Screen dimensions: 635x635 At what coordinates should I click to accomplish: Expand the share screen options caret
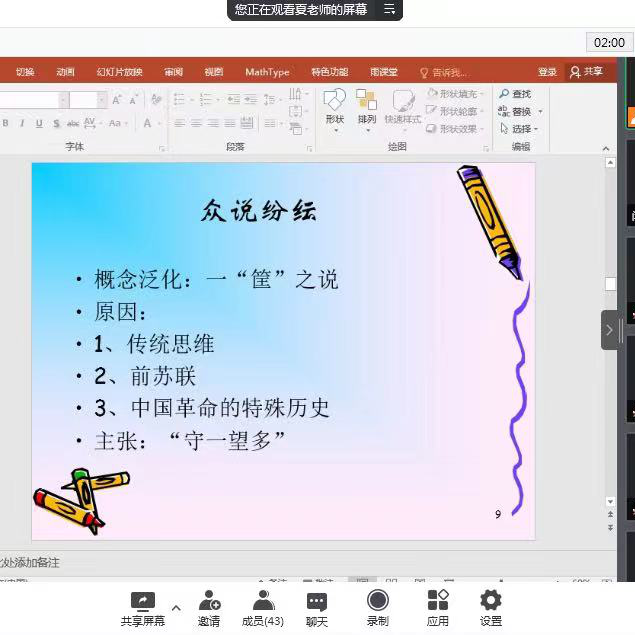coord(176,607)
